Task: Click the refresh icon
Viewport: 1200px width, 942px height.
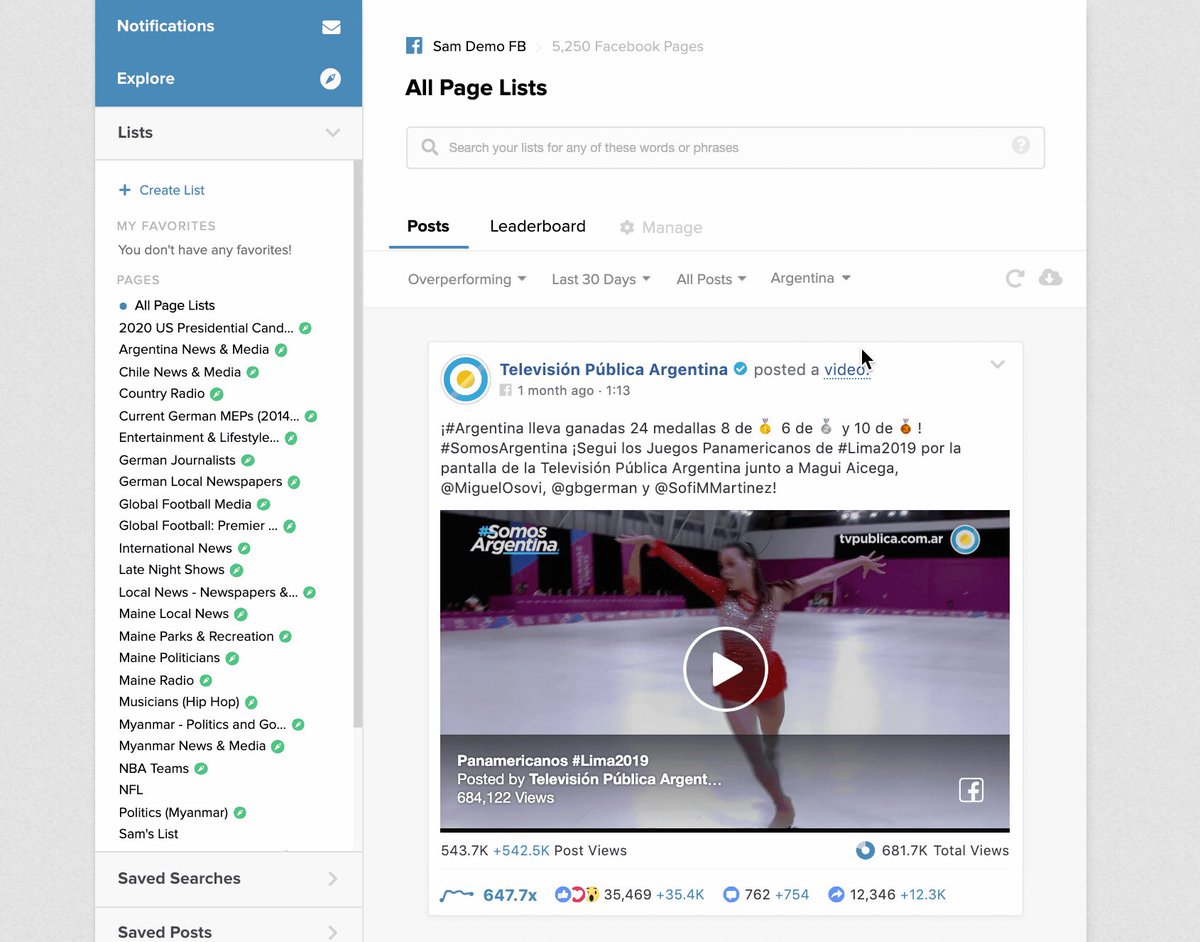Action: coord(1015,278)
